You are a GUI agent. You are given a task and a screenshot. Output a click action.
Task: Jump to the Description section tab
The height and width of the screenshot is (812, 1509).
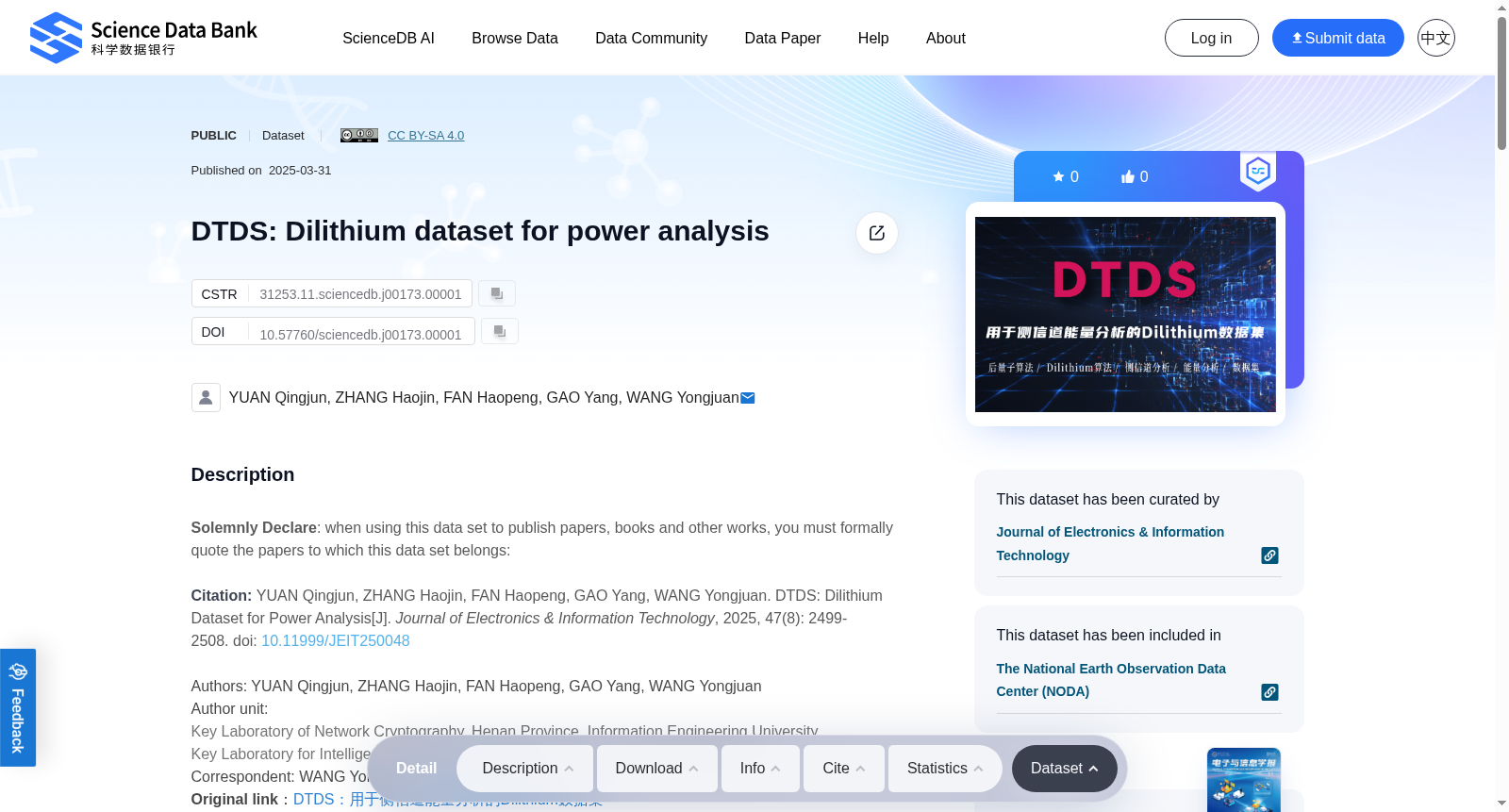click(x=525, y=769)
